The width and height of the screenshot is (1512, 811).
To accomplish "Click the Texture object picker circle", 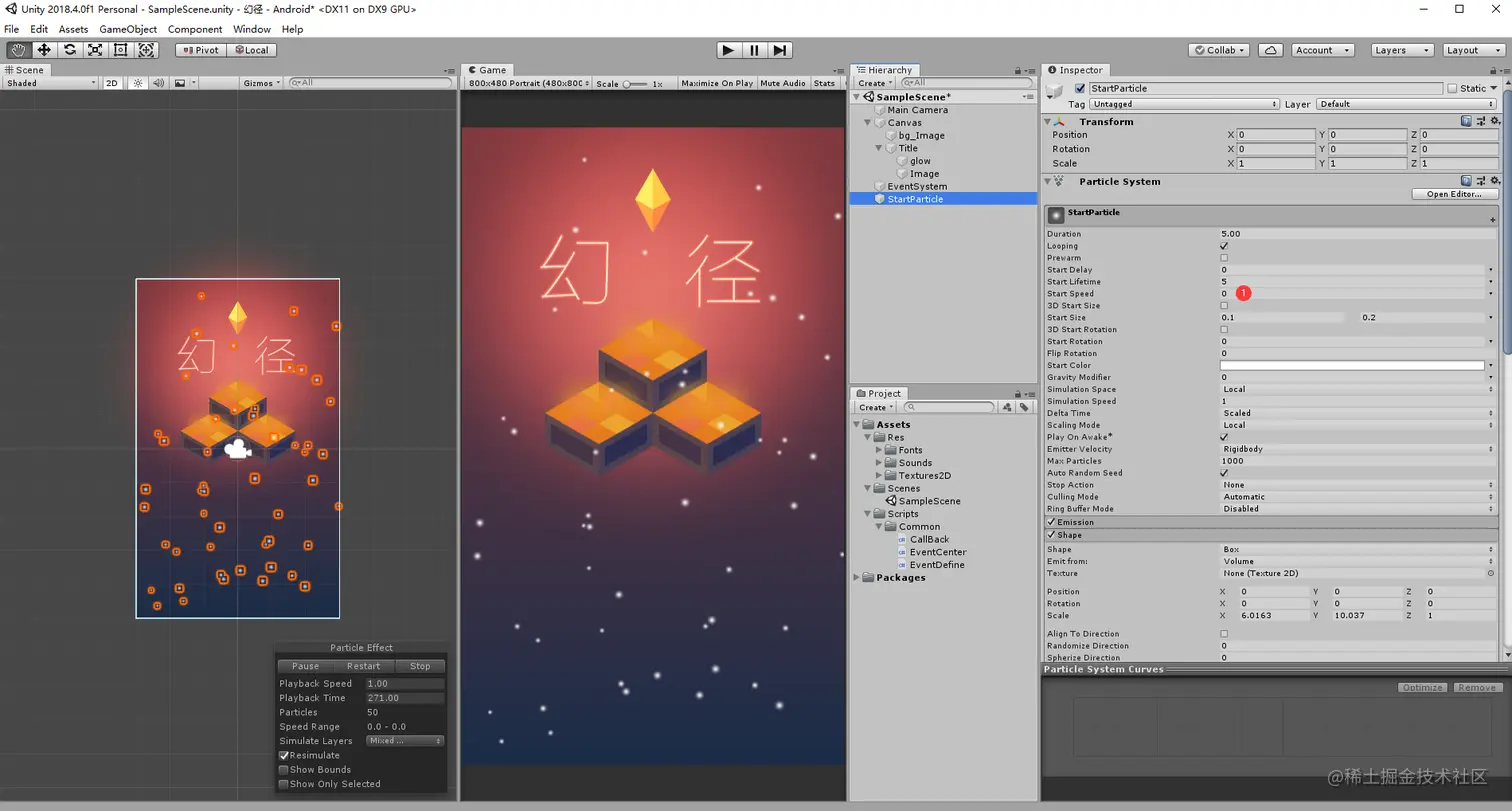I will pyautogui.click(x=1491, y=574).
